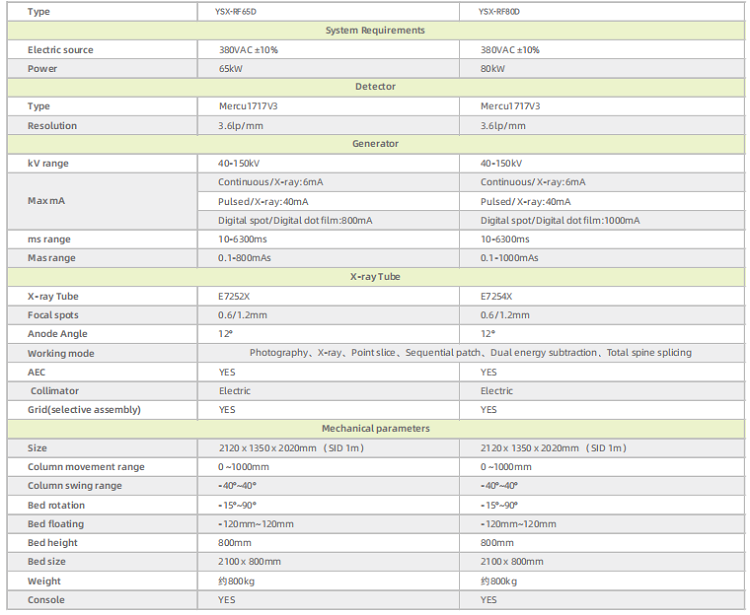Click the Mechanical parameters section header

click(375, 429)
